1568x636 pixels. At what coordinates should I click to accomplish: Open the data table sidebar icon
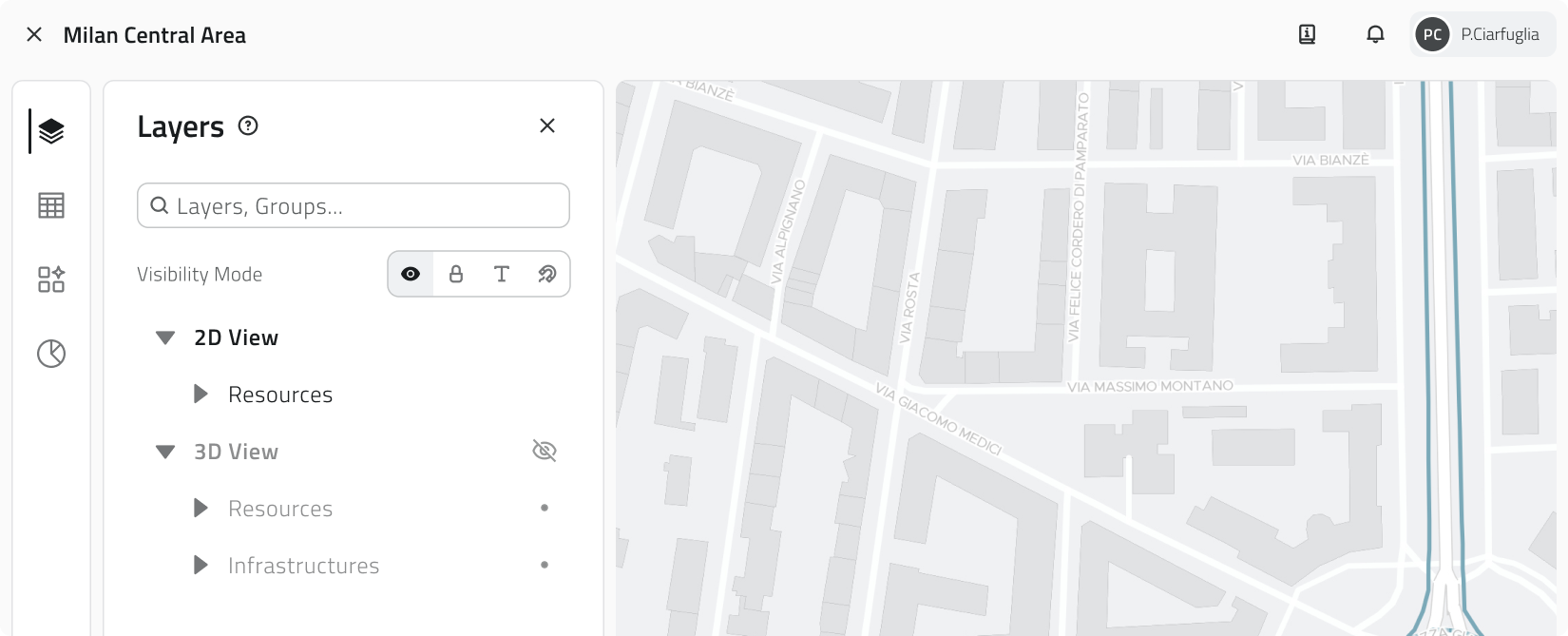[x=51, y=205]
